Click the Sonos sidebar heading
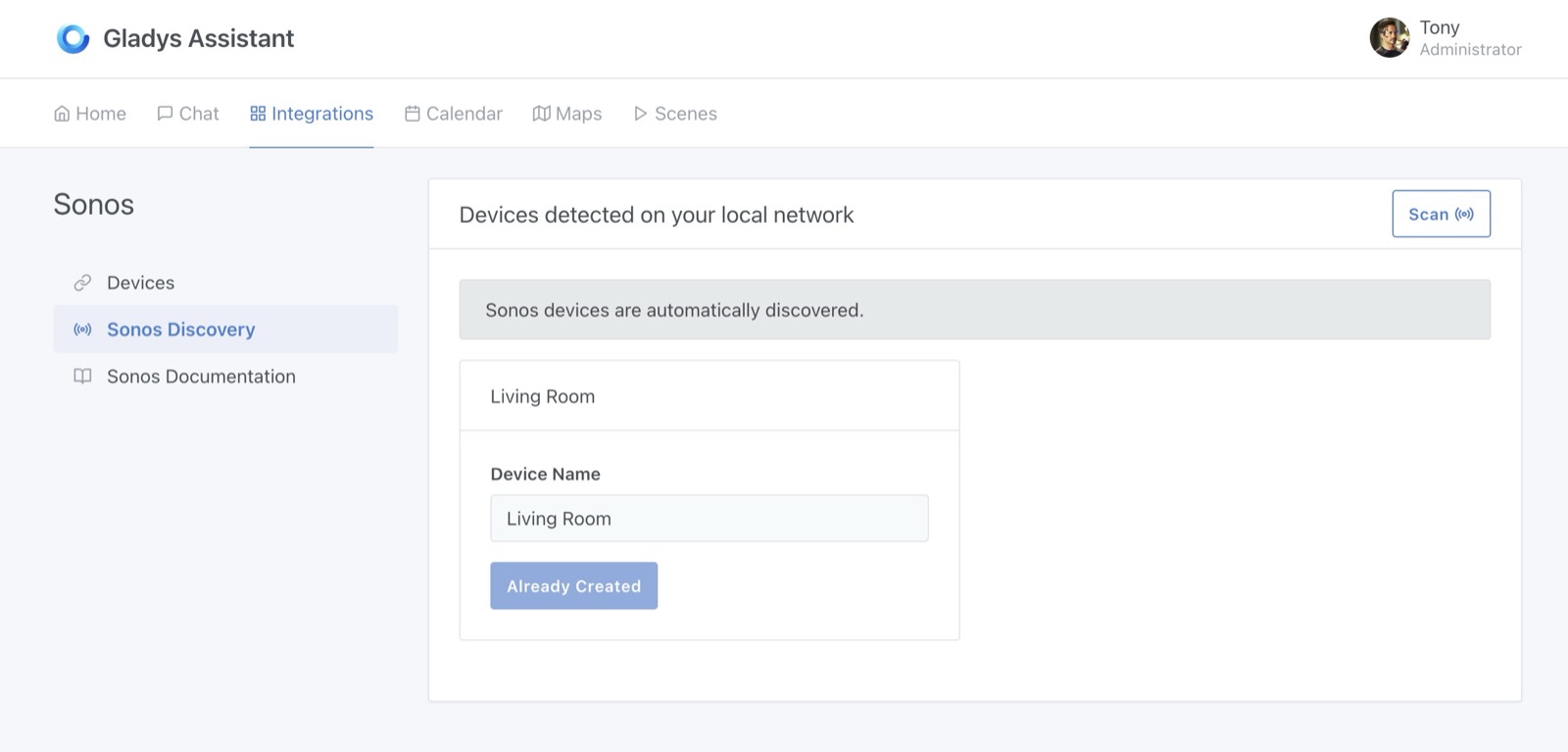This screenshot has height=752, width=1568. pos(94,205)
